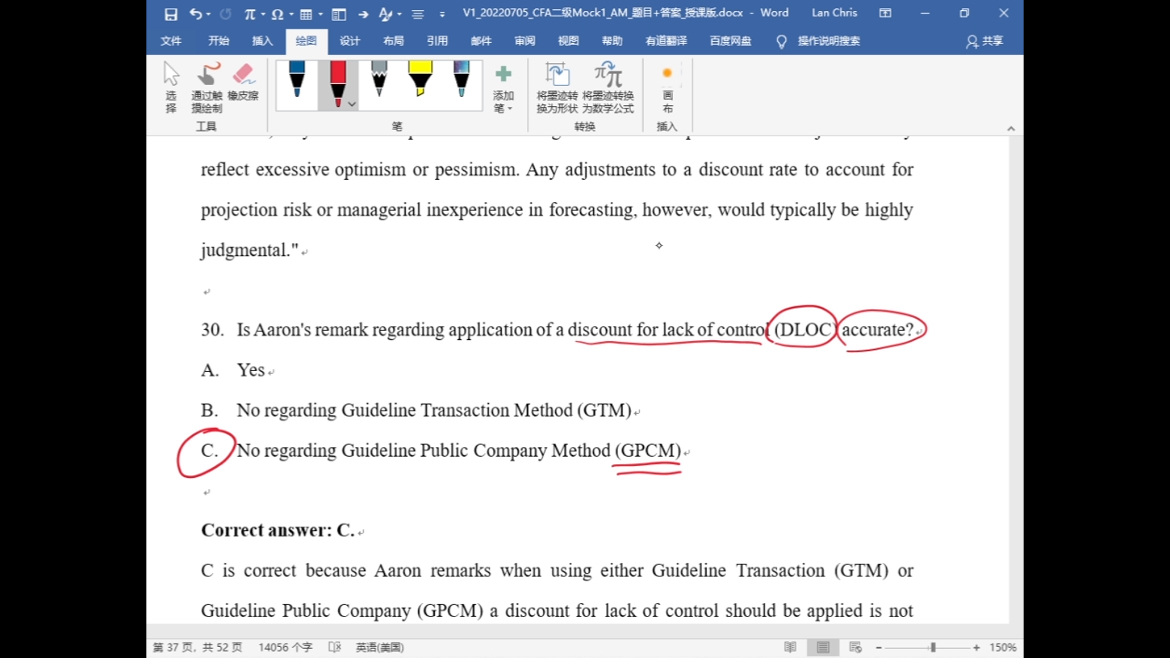Open the red pen options arrow
This screenshot has width=1170, height=658.
(351, 104)
